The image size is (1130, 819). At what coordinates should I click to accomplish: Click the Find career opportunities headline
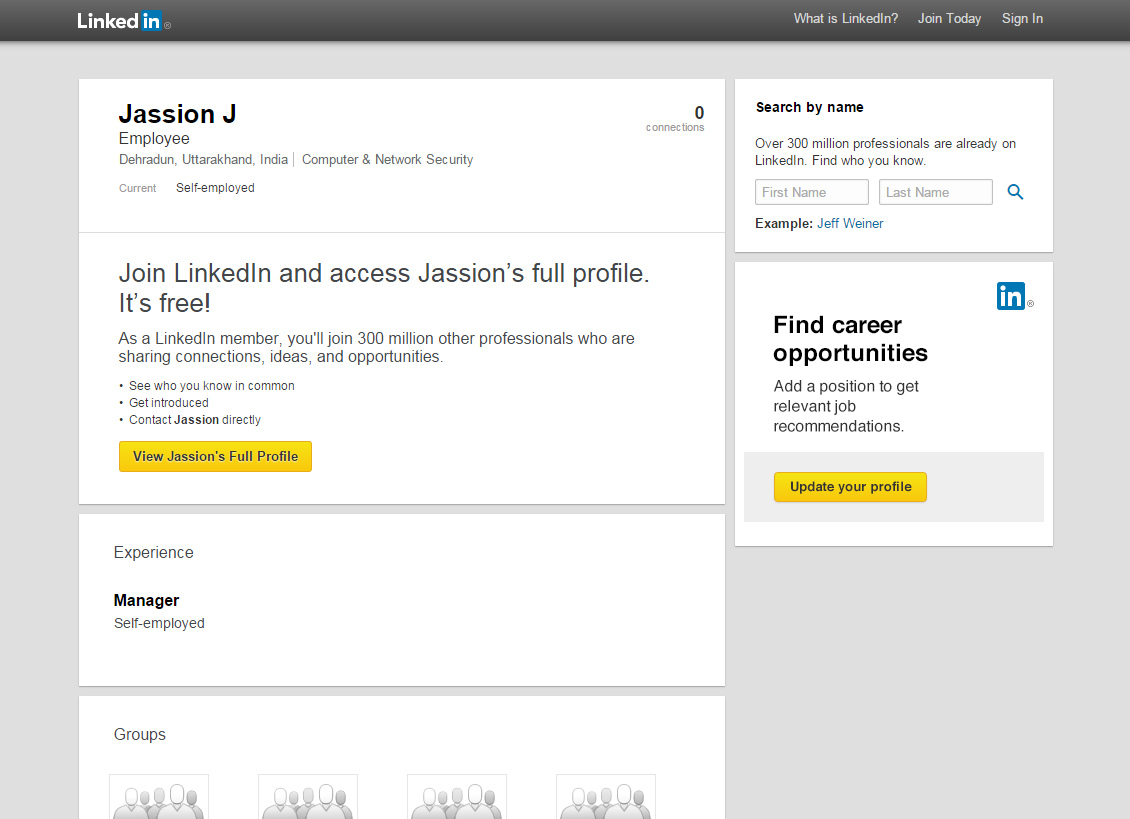(x=850, y=339)
